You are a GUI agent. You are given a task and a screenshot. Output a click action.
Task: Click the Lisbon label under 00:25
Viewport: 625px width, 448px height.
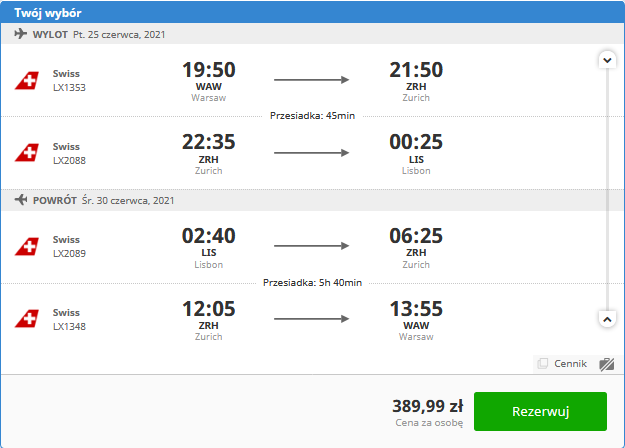pyautogui.click(x=416, y=171)
